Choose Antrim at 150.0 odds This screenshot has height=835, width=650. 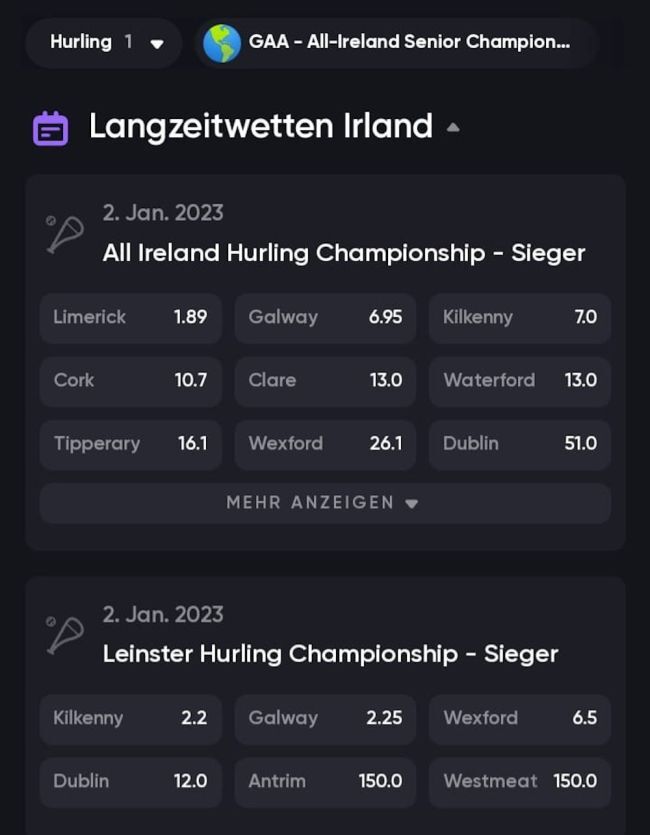[x=325, y=781]
